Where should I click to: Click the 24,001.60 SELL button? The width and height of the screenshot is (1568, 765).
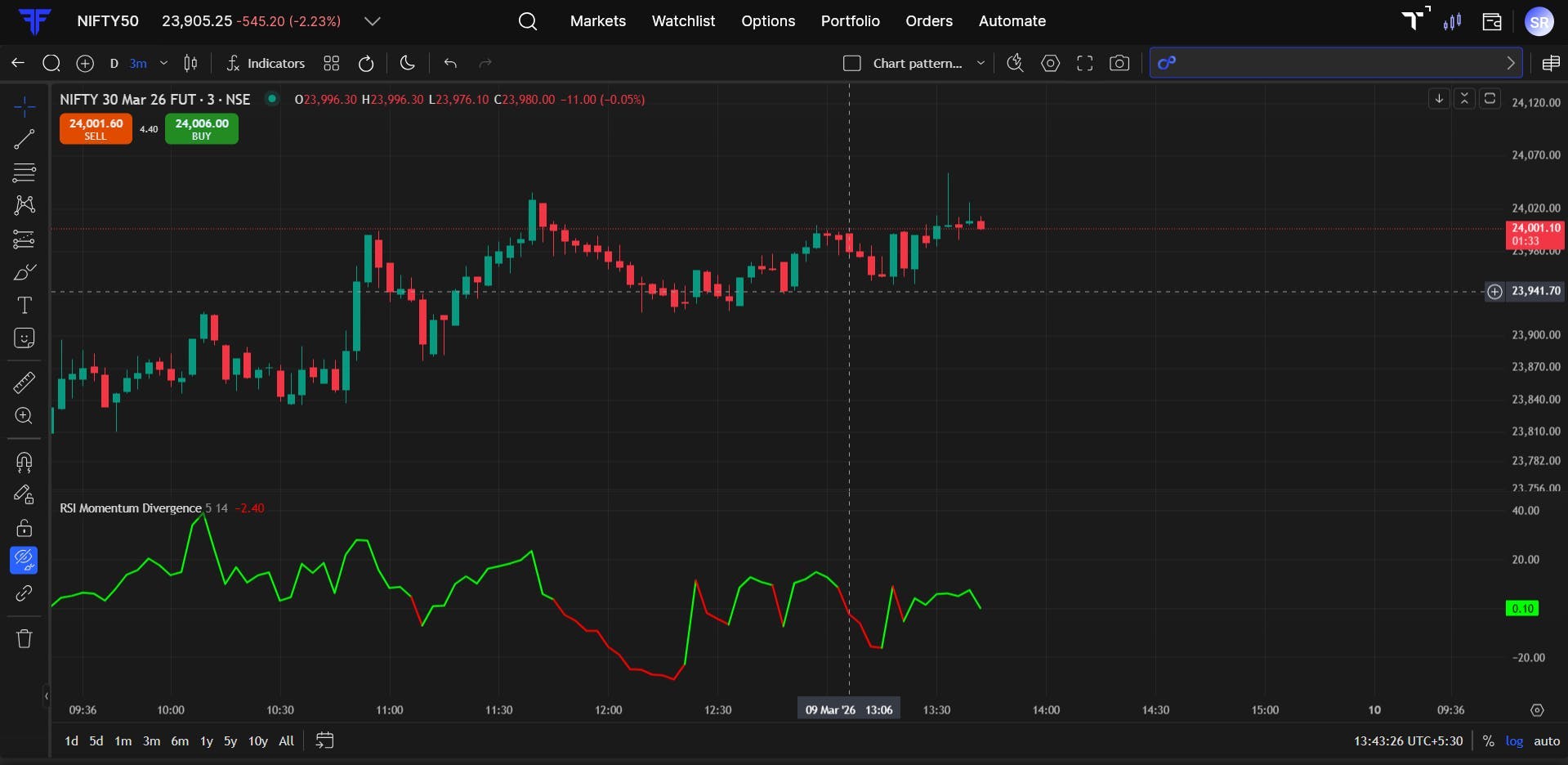96,128
